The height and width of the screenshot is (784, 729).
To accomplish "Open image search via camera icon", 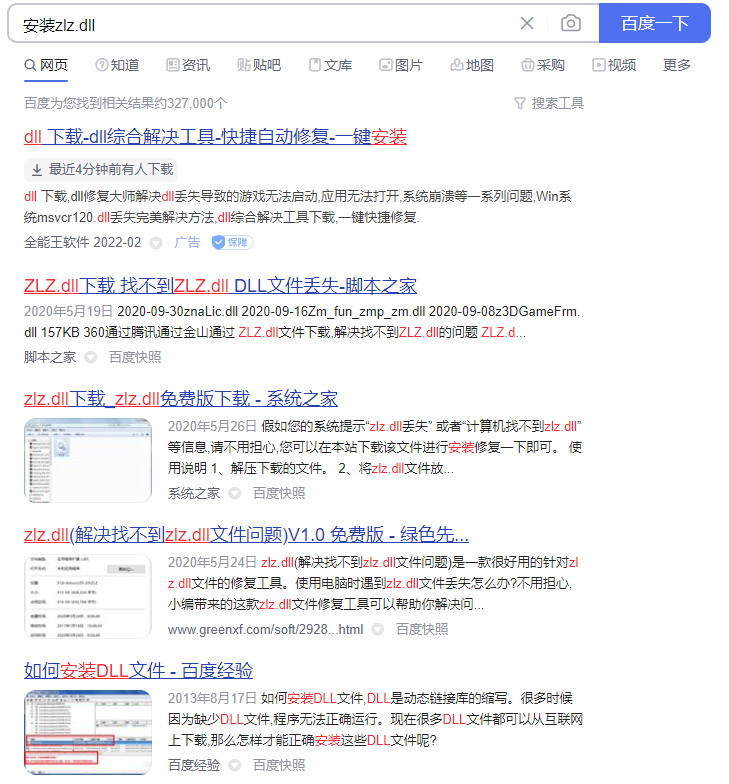I will [570, 23].
